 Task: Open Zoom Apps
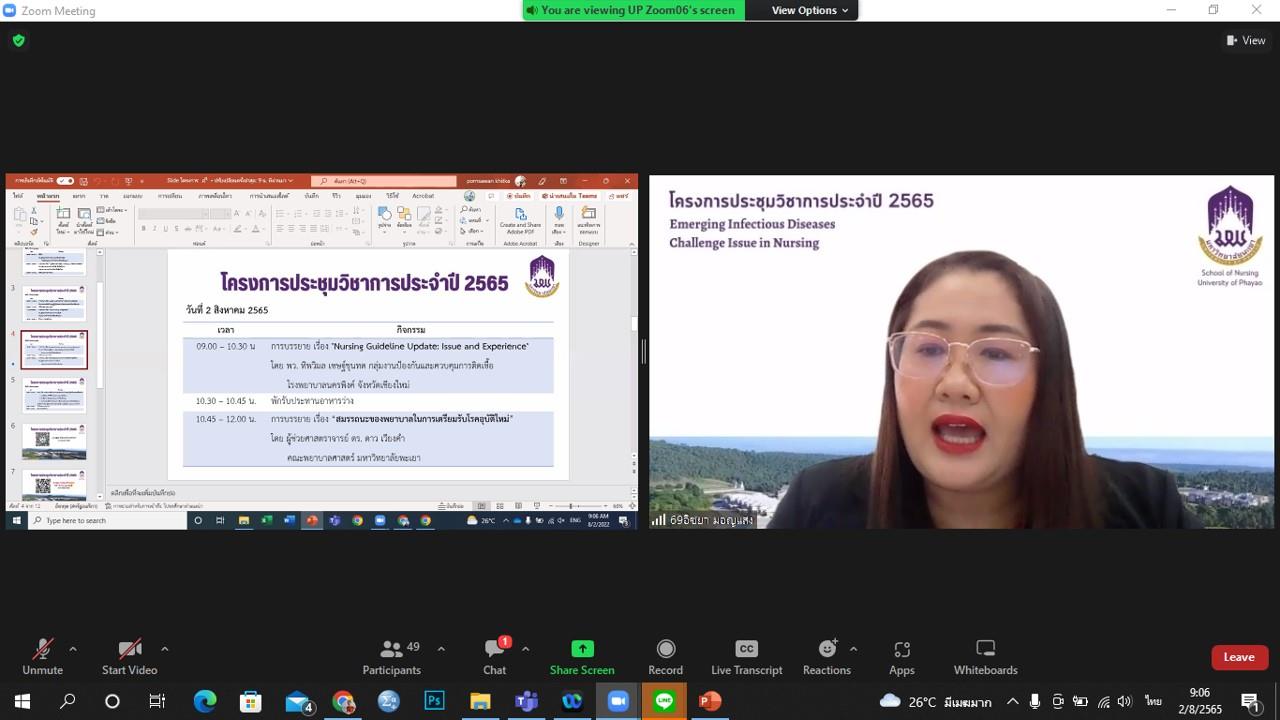(x=902, y=657)
